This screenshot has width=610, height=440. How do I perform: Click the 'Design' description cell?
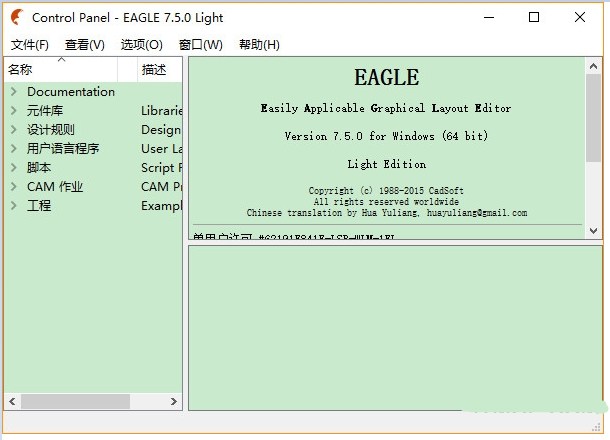161,130
